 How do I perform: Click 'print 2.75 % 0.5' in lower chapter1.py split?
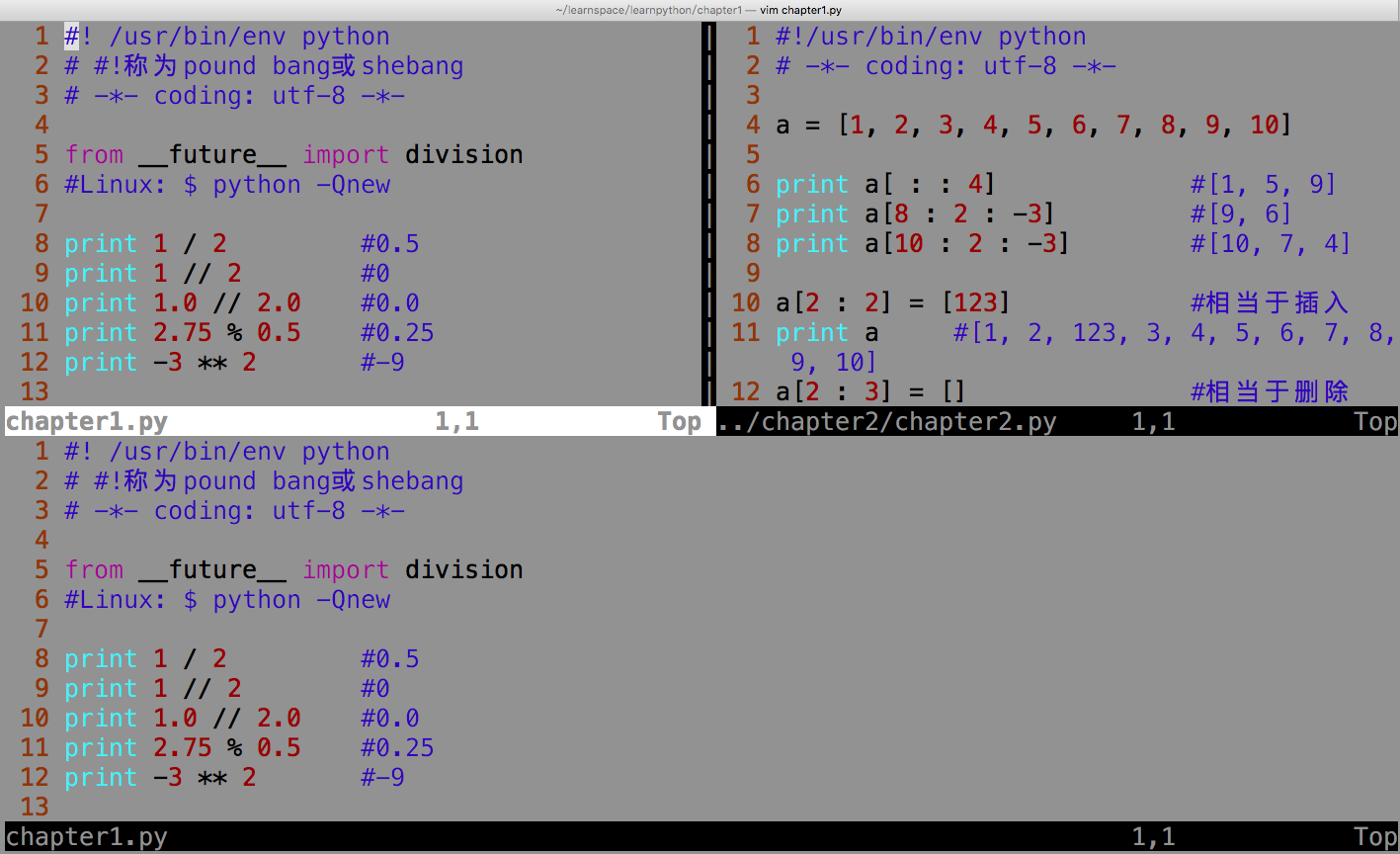[x=183, y=748]
